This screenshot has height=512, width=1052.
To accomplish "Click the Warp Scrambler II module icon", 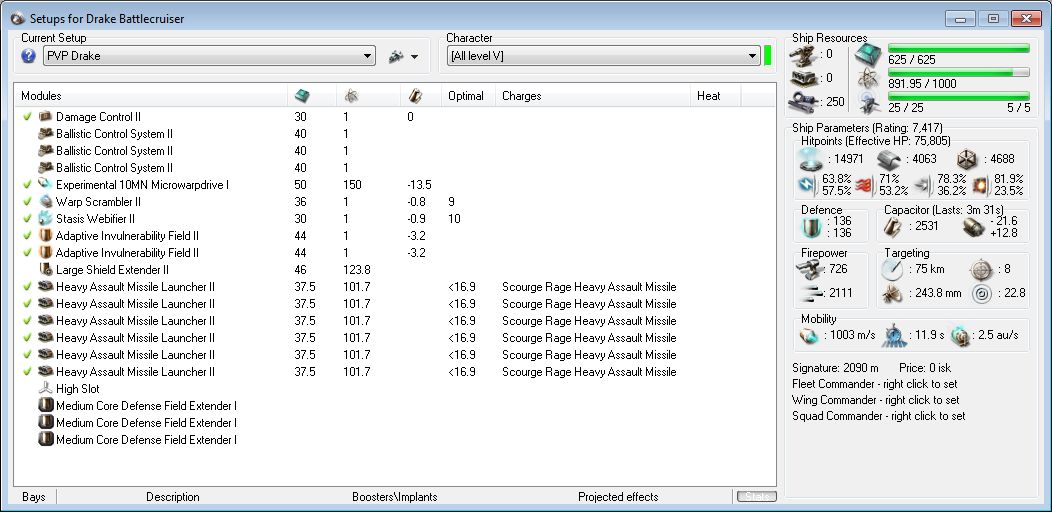I will pos(46,201).
